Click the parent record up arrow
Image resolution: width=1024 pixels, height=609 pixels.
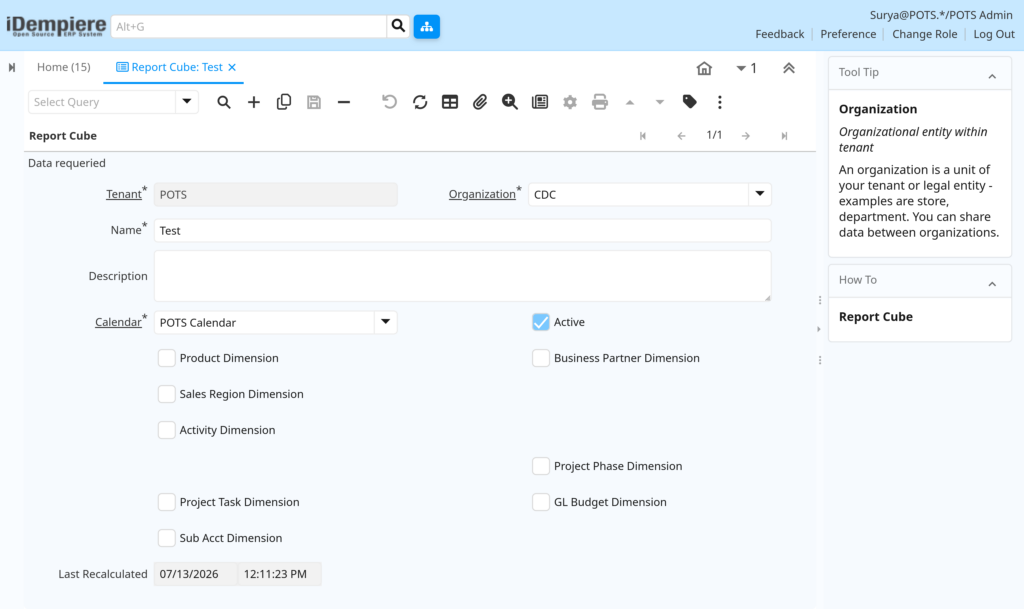coord(630,102)
